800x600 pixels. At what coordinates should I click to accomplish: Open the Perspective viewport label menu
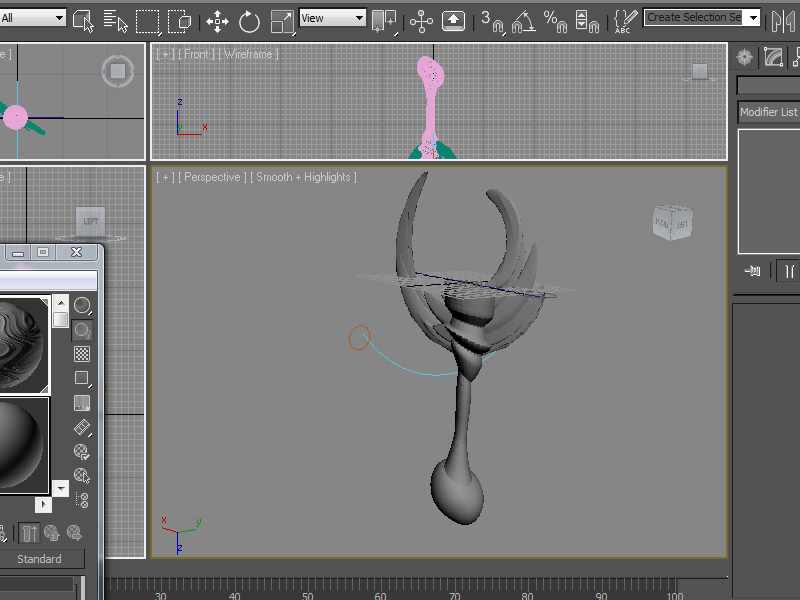[x=212, y=177]
